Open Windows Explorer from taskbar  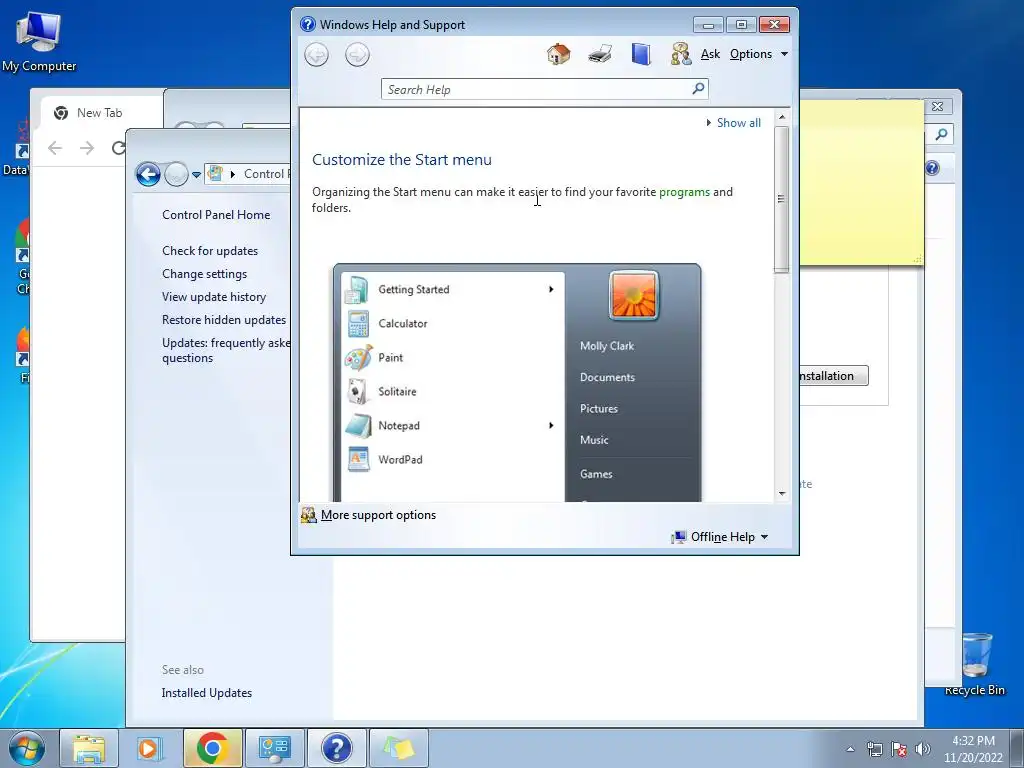[x=89, y=748]
